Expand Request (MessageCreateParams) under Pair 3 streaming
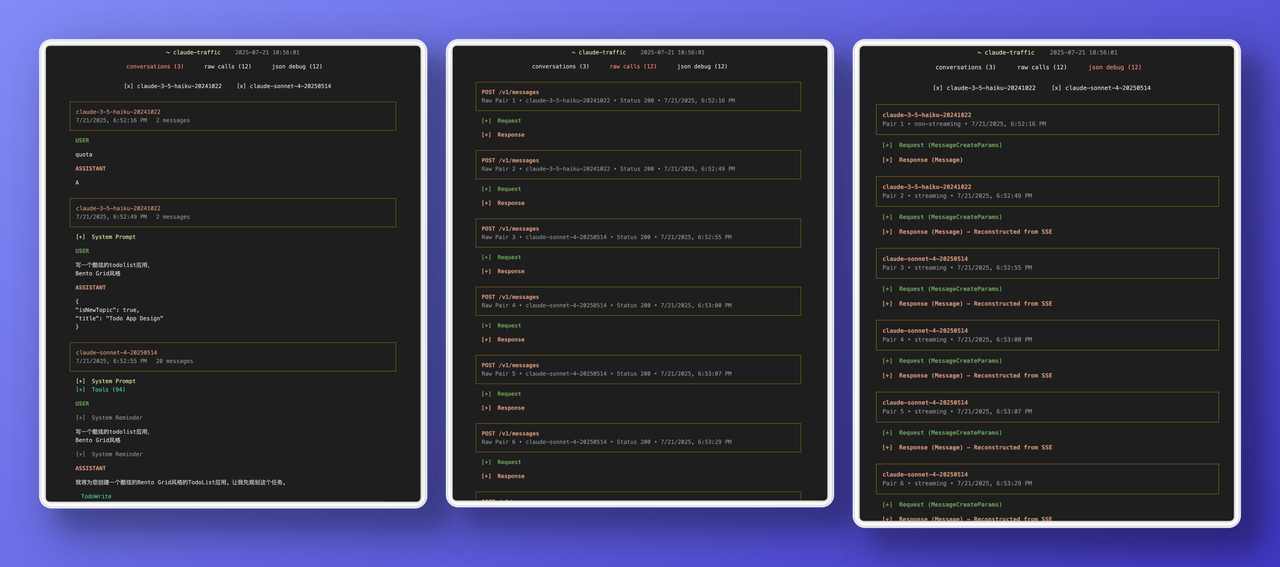Screen dimensions: 1280x567 (942, 289)
